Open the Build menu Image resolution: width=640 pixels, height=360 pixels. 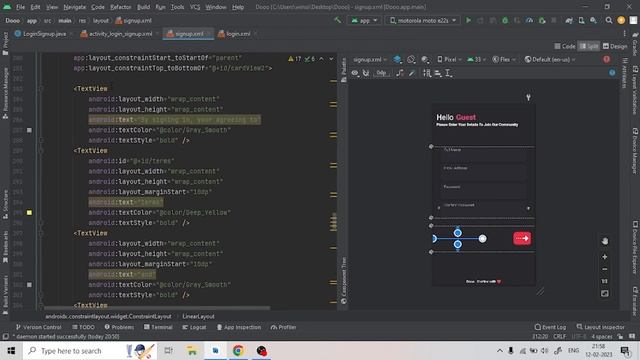(143, 7)
